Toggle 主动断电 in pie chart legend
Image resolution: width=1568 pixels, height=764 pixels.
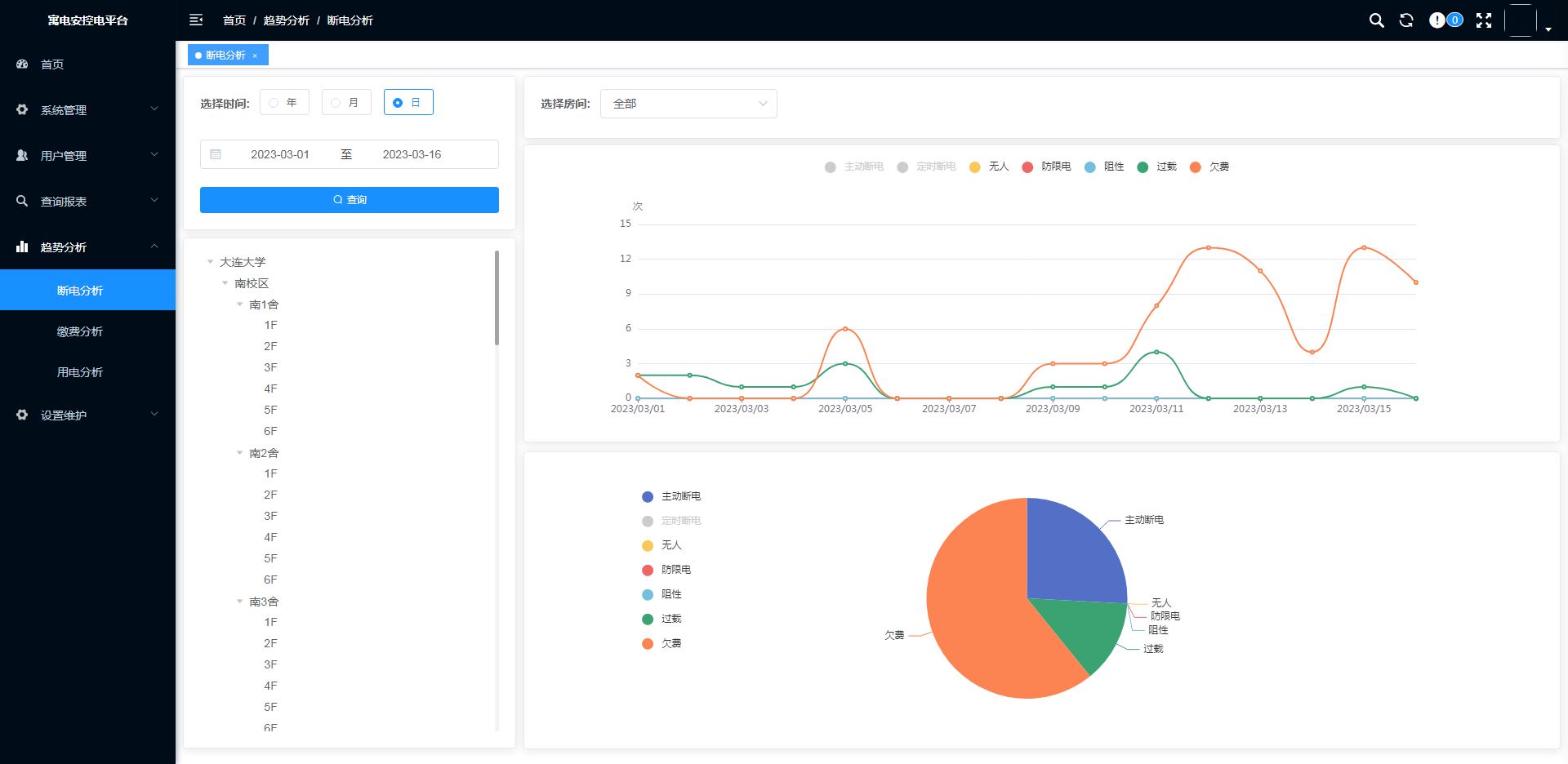click(x=671, y=496)
